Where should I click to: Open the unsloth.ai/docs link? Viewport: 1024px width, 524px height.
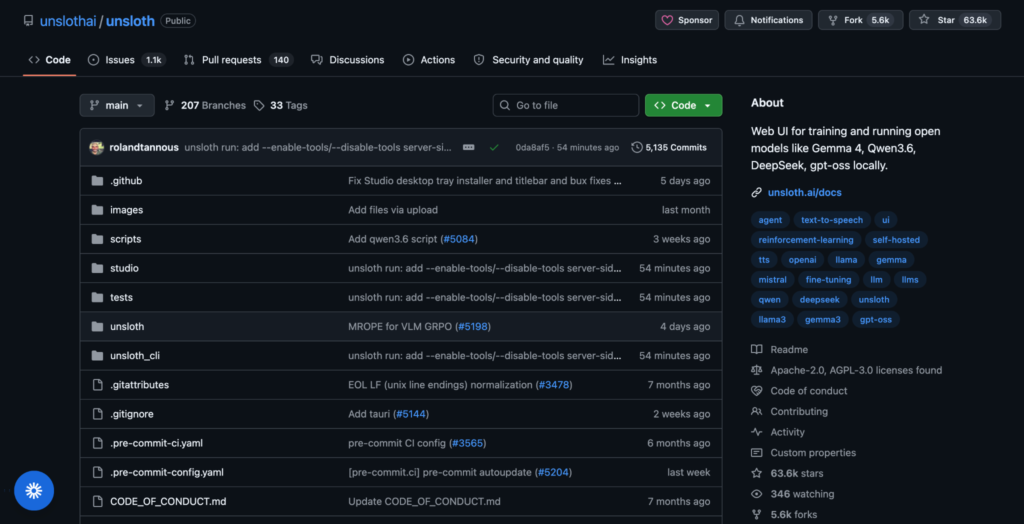(804, 193)
